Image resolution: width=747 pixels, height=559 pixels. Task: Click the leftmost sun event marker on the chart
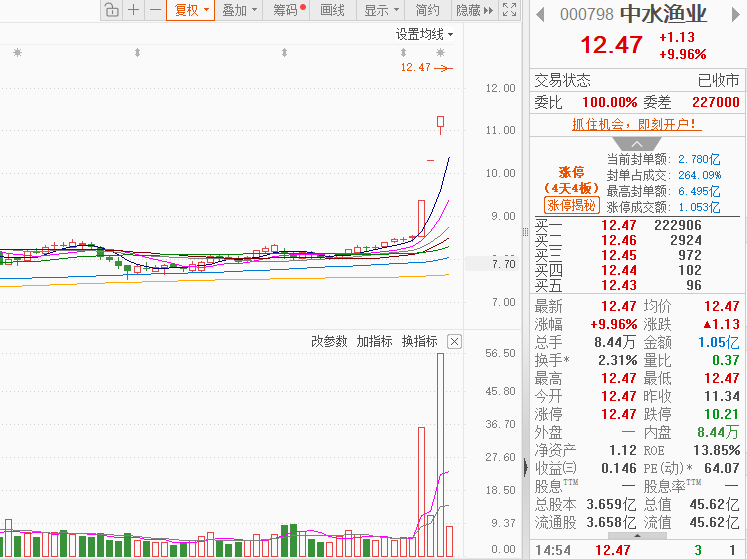(18, 52)
